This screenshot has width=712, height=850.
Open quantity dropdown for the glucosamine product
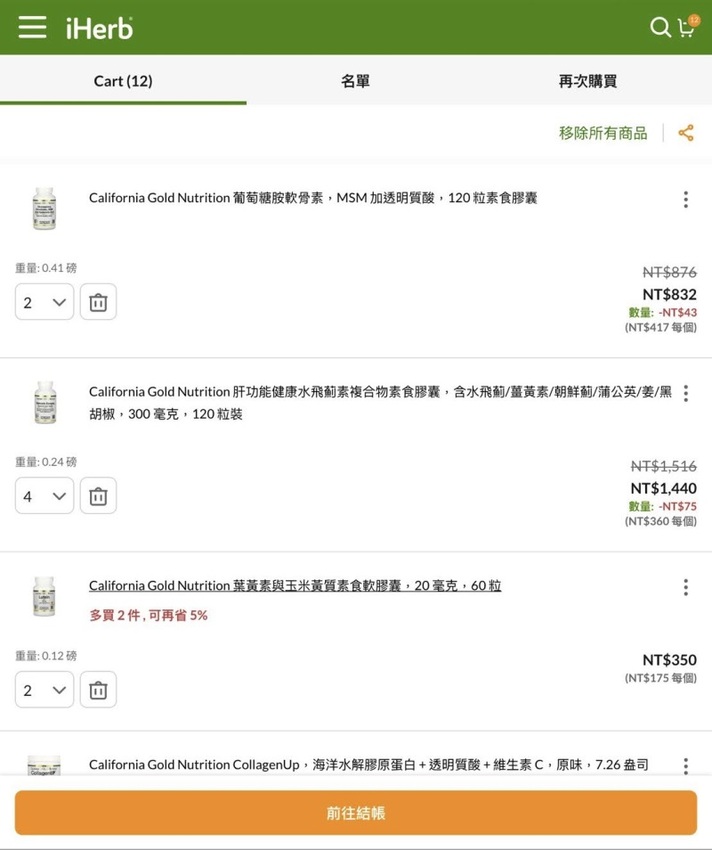(43, 301)
